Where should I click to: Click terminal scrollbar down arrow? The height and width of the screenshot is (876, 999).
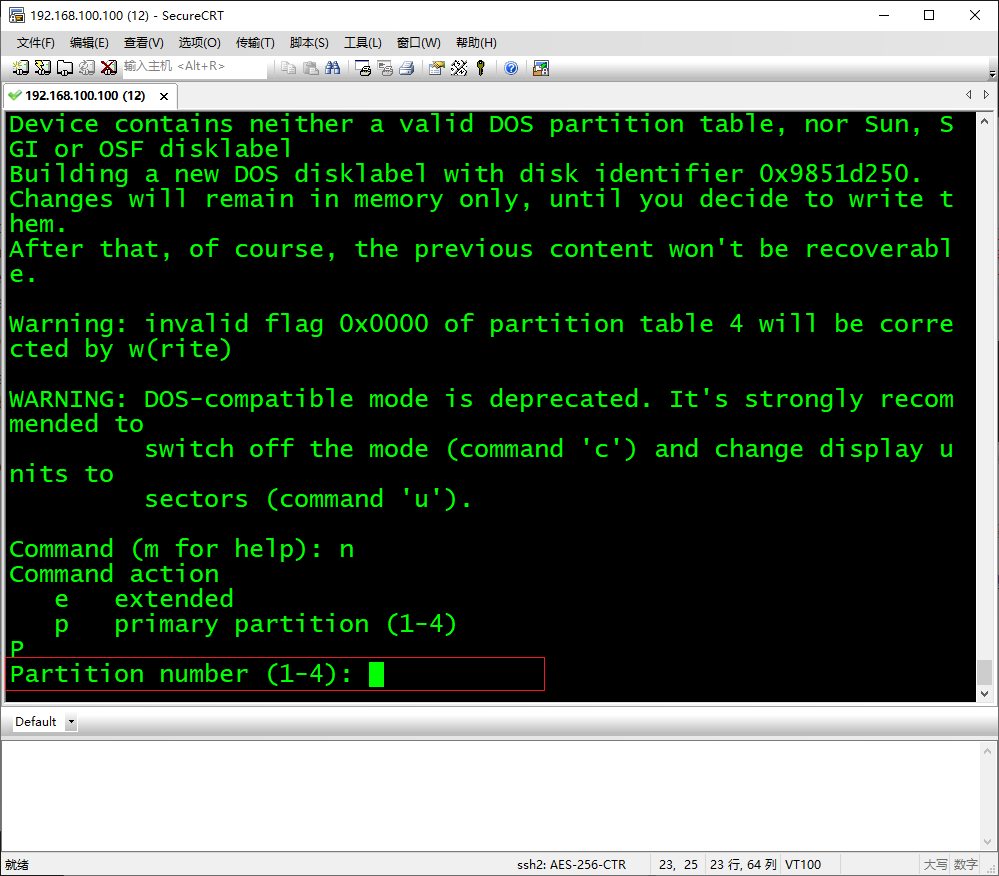coord(984,694)
